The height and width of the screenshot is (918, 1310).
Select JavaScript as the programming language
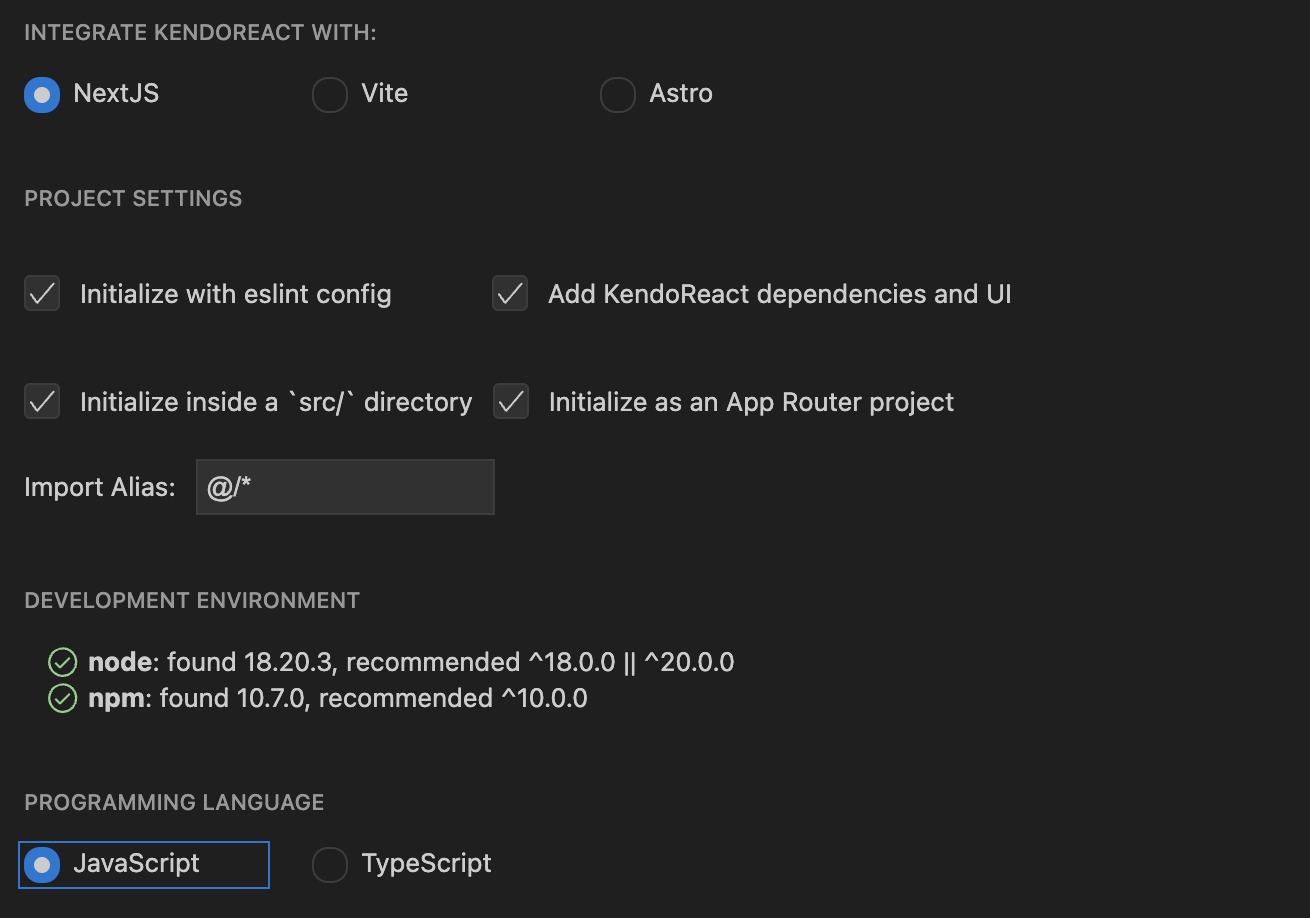tap(42, 865)
